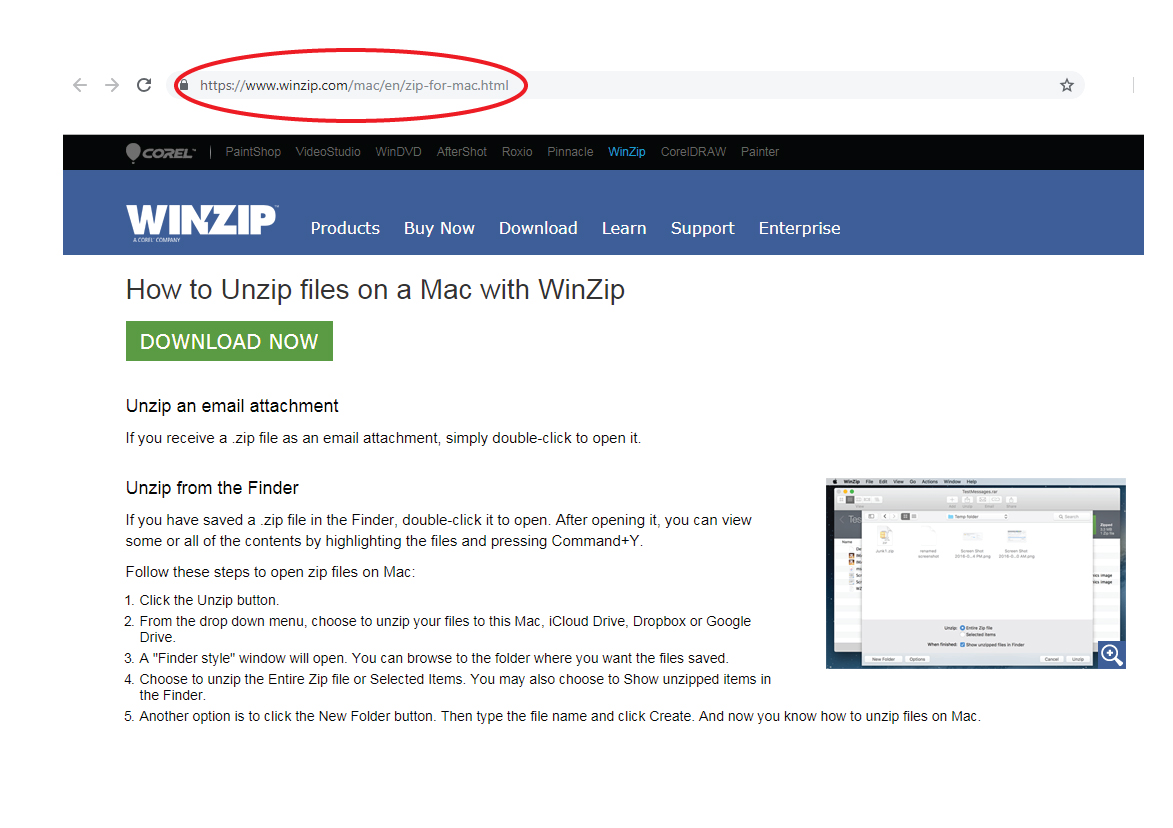Open the Support menu item
The width and height of the screenshot is (1173, 828).
(x=702, y=228)
